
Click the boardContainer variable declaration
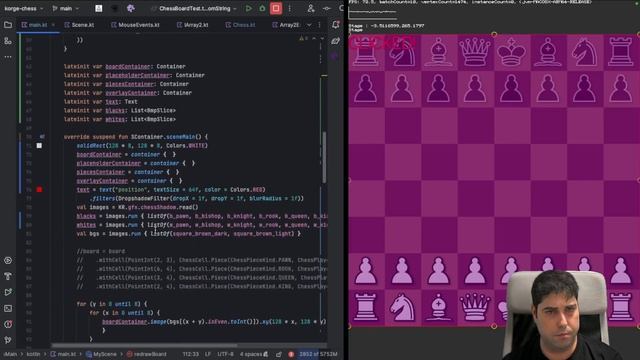128,67
